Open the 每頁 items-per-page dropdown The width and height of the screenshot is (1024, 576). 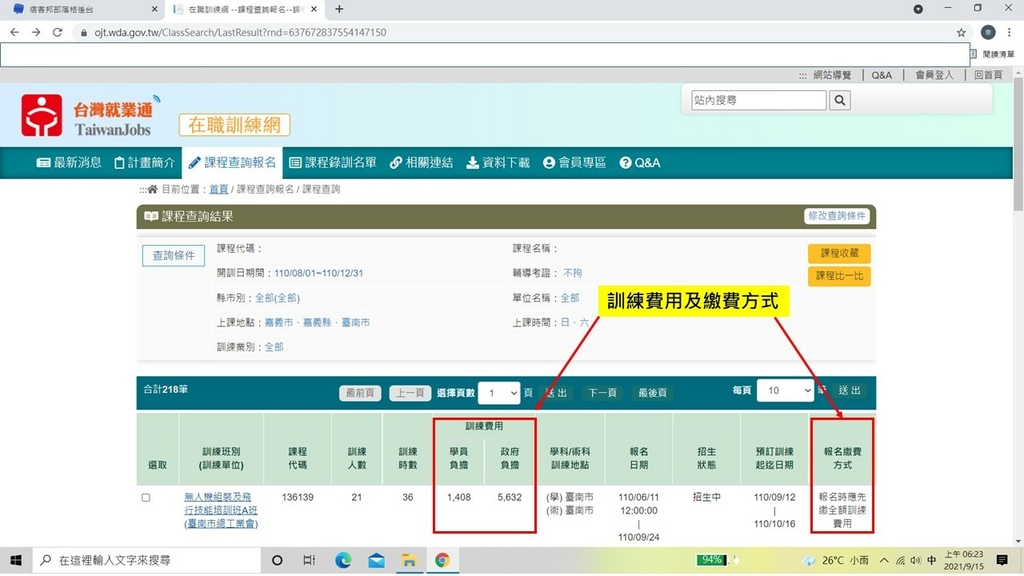[785, 391]
